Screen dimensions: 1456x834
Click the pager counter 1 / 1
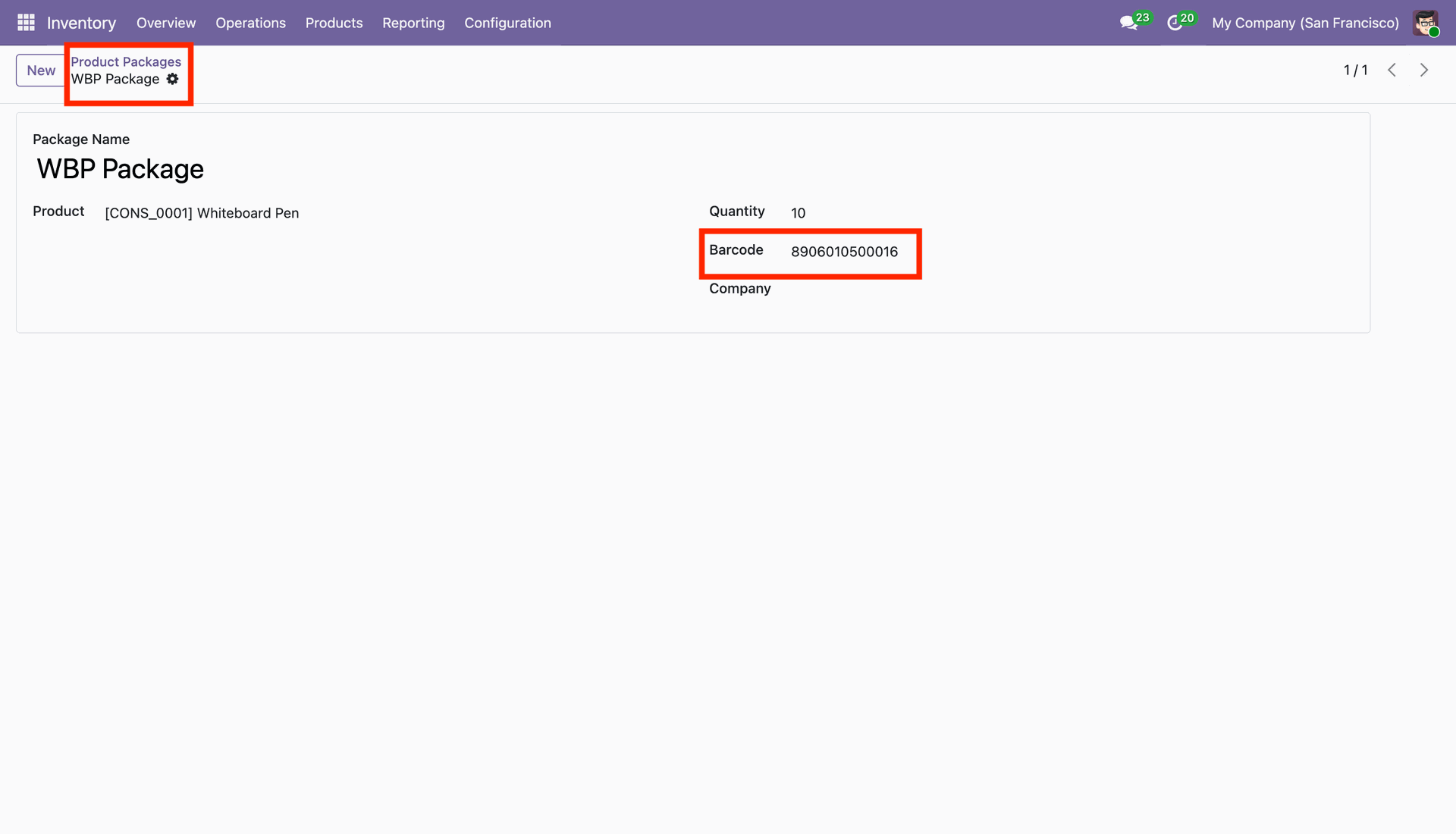(1355, 71)
